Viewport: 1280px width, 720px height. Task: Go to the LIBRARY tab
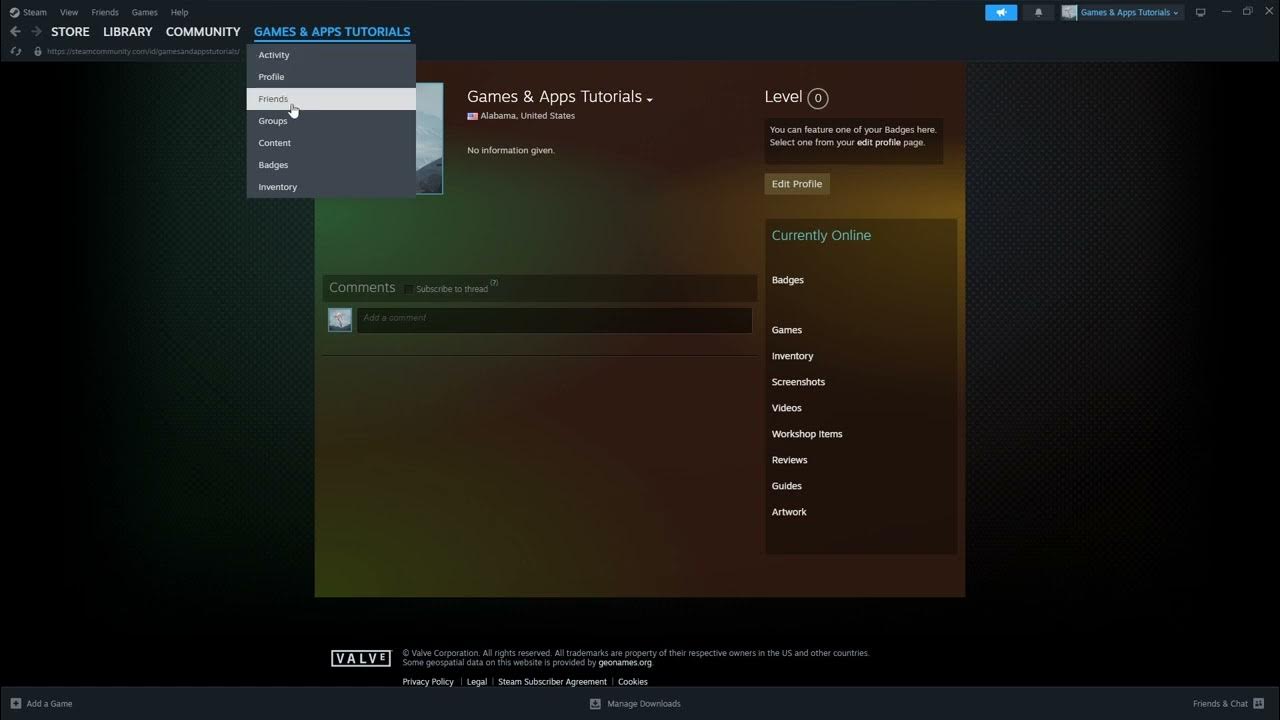pos(128,32)
